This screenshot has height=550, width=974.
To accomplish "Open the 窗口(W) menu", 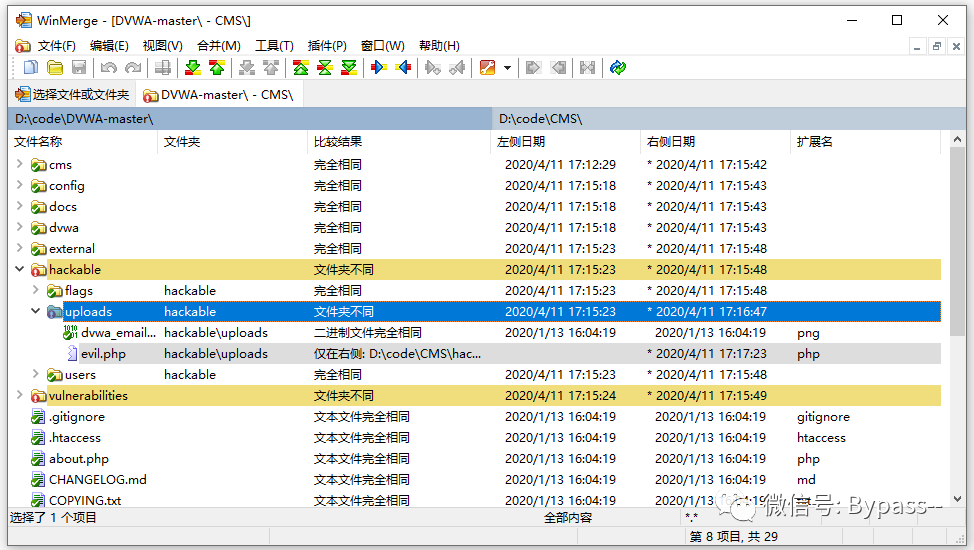I will coord(383,45).
